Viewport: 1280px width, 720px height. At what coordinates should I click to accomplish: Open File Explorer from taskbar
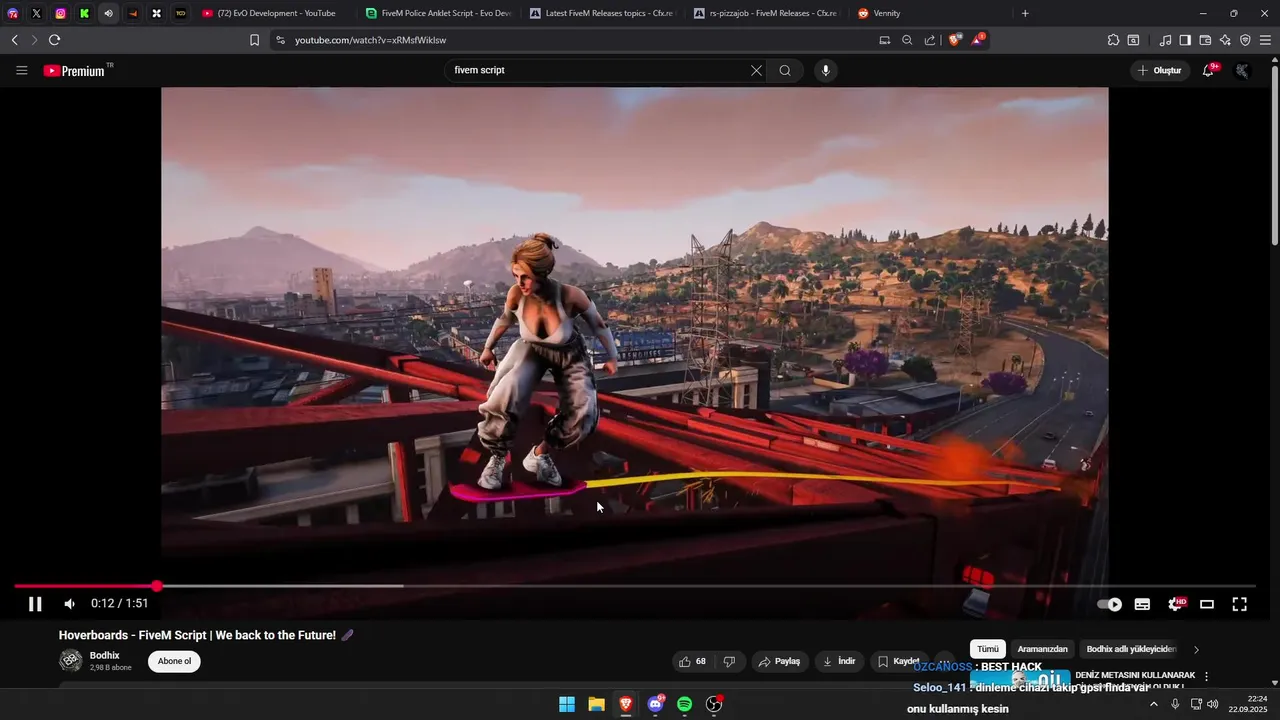click(x=596, y=704)
